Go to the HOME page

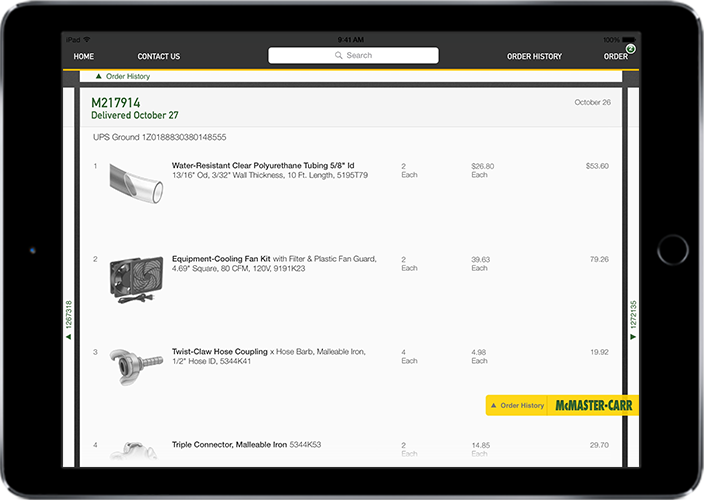(84, 56)
